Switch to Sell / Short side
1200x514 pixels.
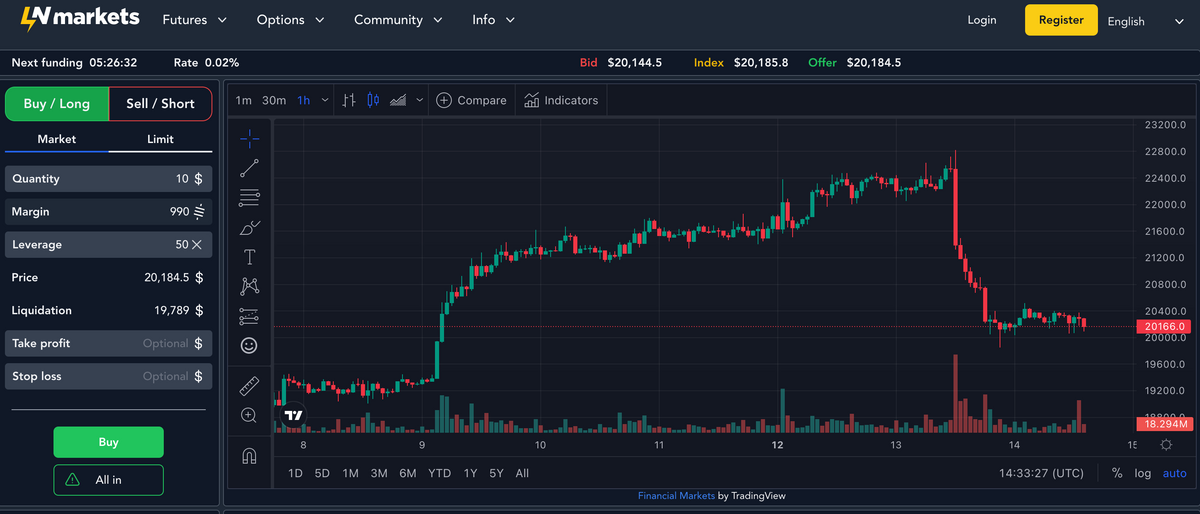160,104
